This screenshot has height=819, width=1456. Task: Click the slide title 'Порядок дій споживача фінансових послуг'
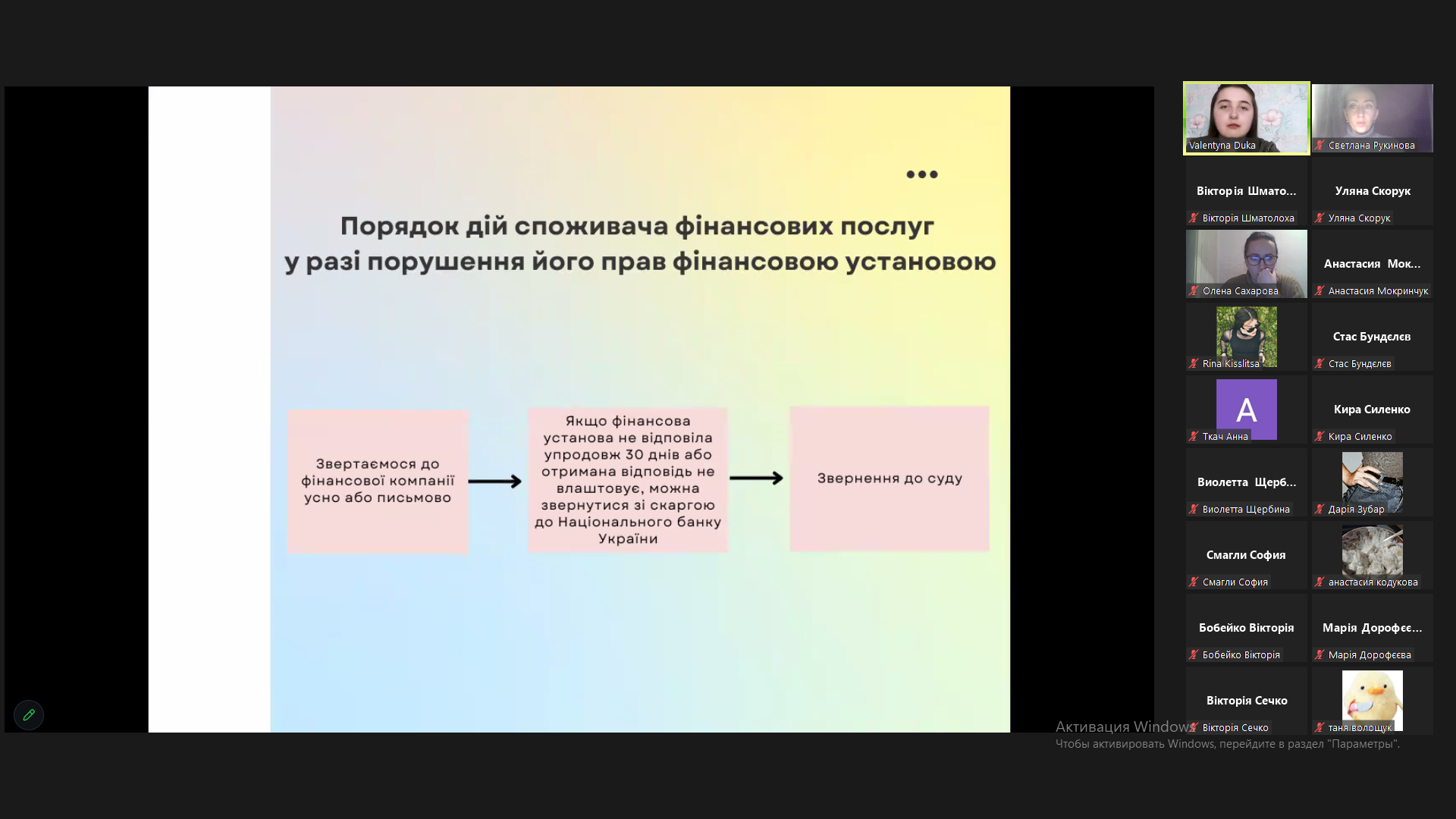(x=637, y=226)
